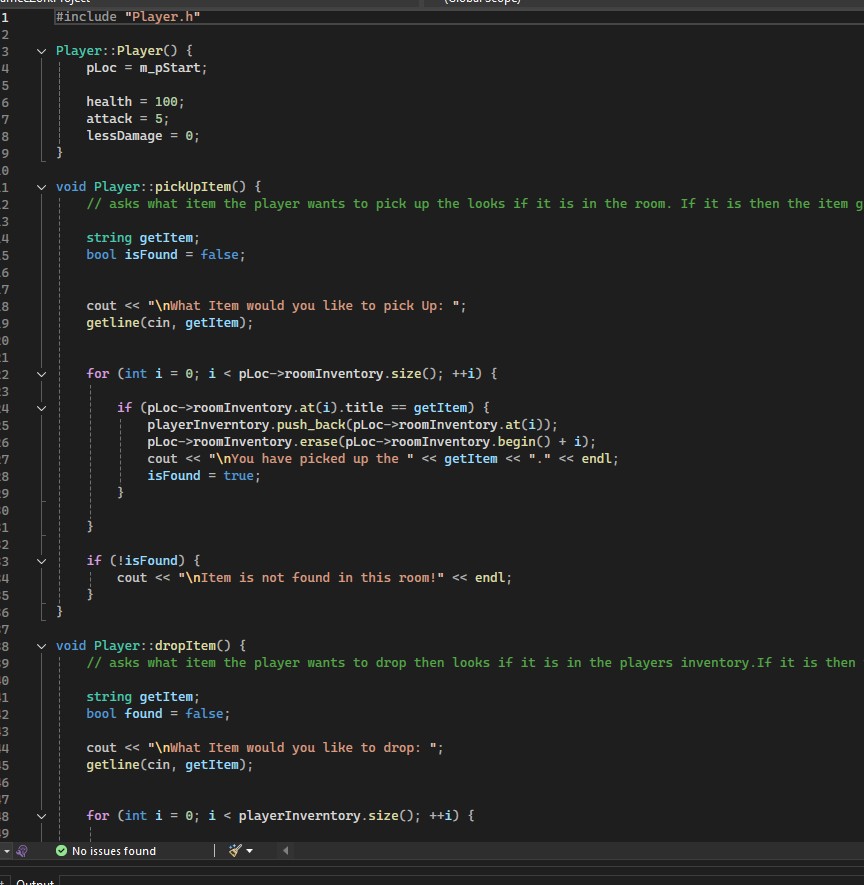This screenshot has height=885, width=864.
Task: Collapse the Player::pickUpItem() function
Action: pos(41,187)
